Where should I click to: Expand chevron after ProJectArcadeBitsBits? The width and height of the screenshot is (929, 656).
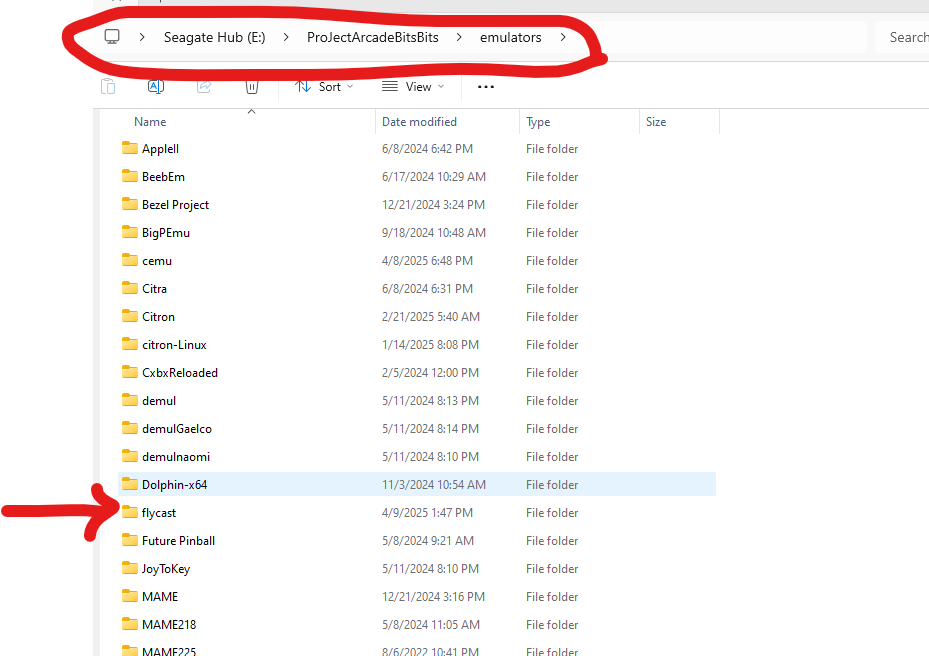click(x=459, y=37)
